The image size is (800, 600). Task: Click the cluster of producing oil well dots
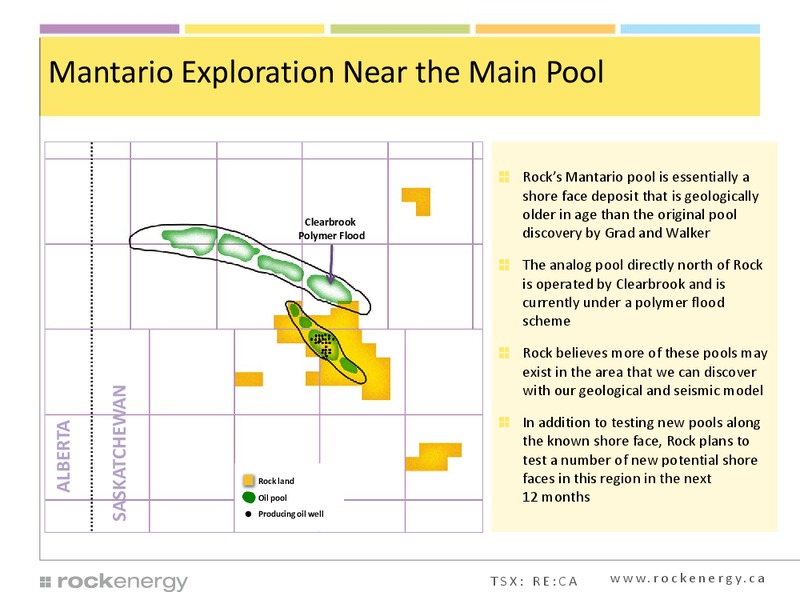[323, 343]
